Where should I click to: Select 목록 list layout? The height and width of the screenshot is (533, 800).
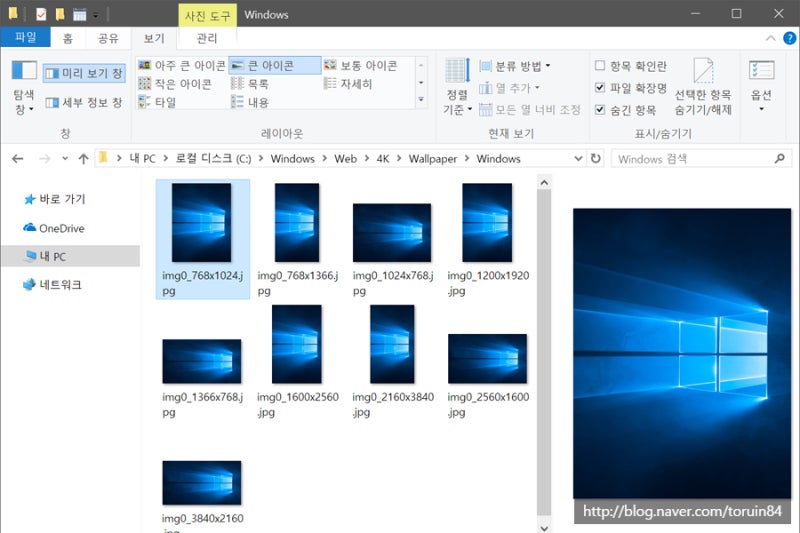click(x=250, y=84)
